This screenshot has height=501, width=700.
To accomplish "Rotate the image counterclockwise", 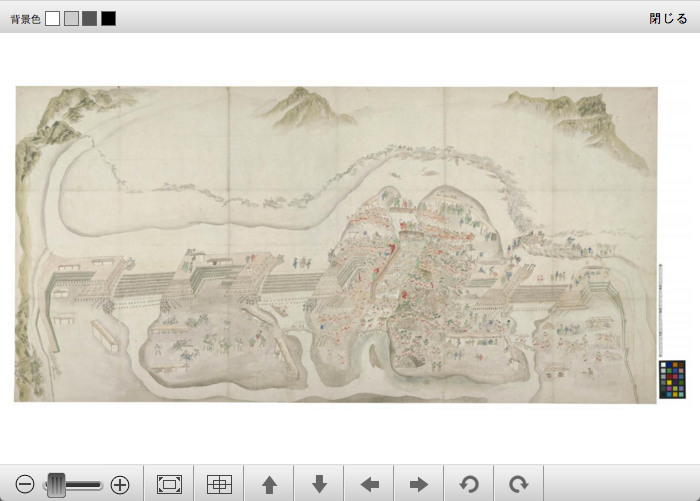I will [469, 484].
